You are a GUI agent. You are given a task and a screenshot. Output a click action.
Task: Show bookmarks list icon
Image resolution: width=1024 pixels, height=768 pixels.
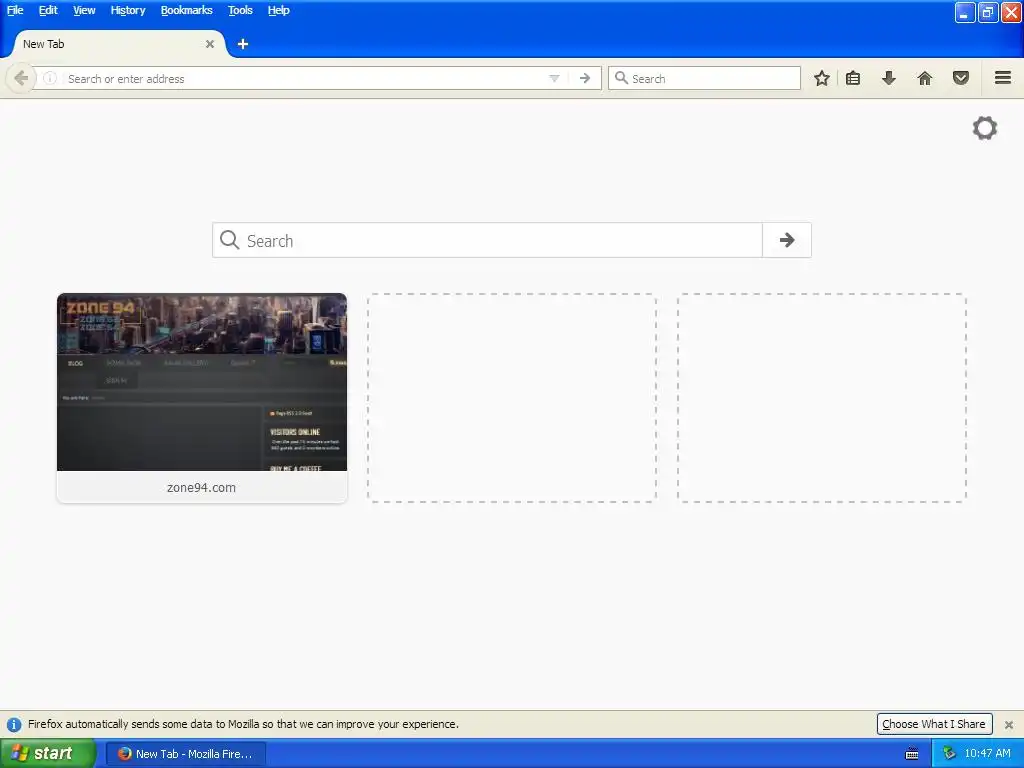pyautogui.click(x=853, y=78)
